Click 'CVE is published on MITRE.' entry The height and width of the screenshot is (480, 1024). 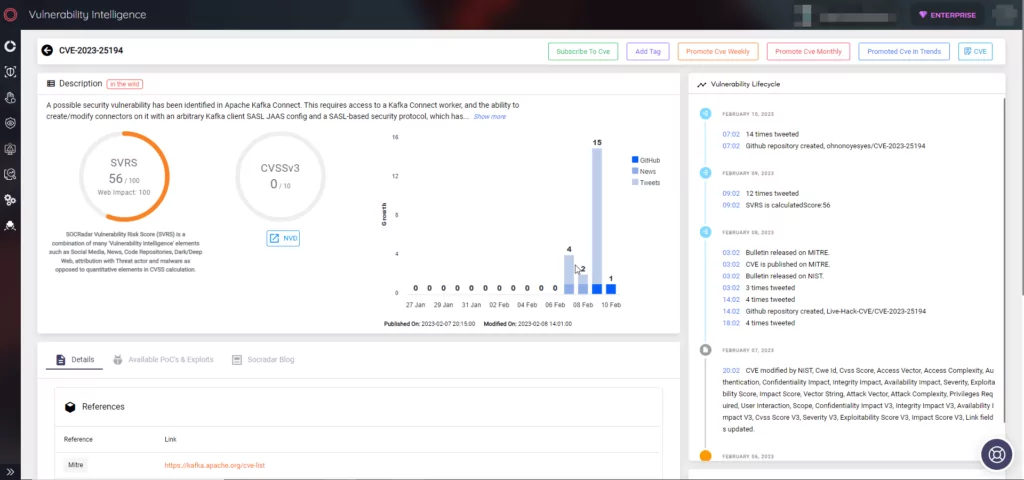(787, 264)
